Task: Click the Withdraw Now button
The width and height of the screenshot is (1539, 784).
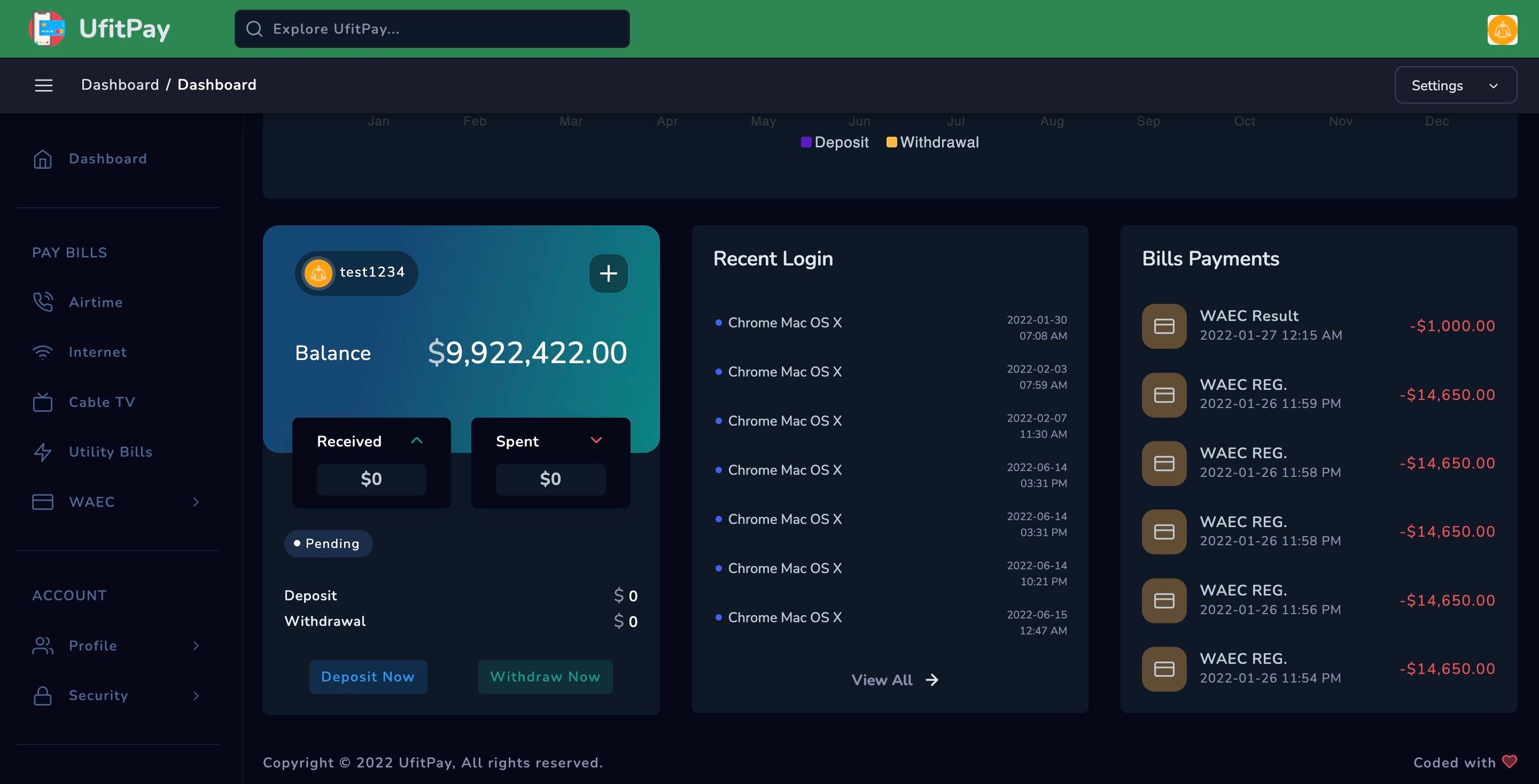Action: pos(545,677)
